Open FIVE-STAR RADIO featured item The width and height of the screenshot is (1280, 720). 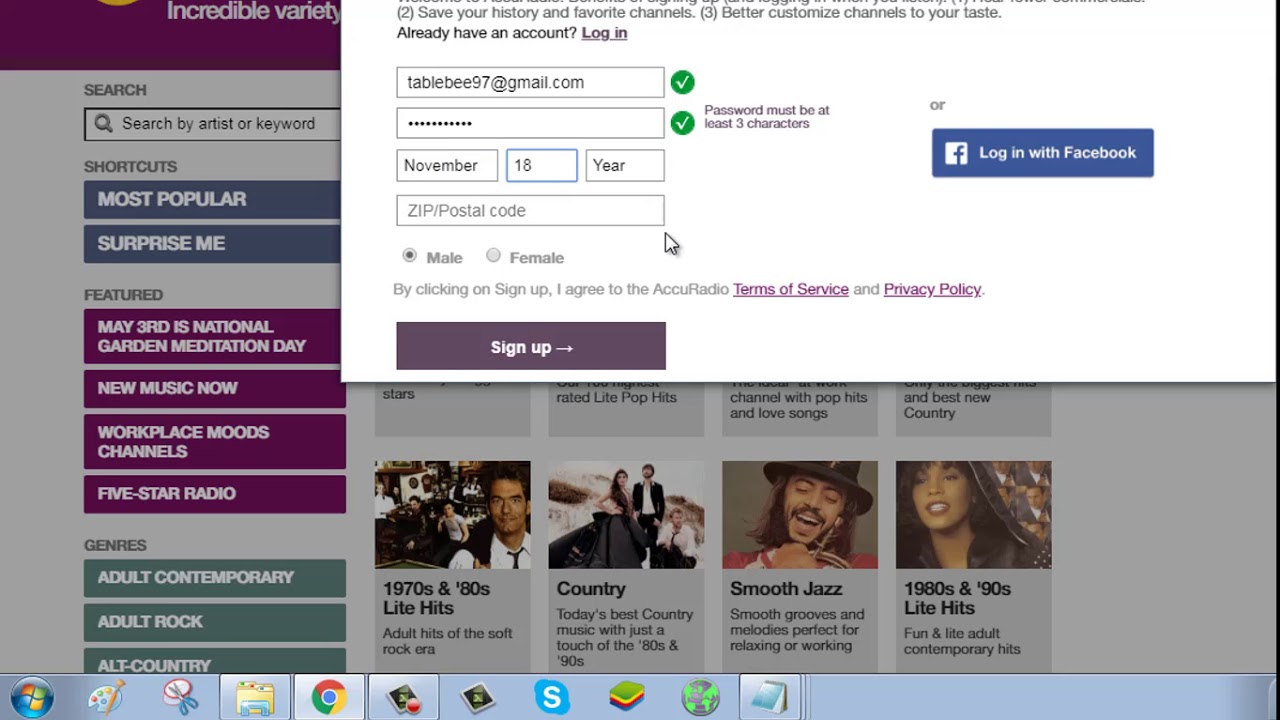click(215, 494)
